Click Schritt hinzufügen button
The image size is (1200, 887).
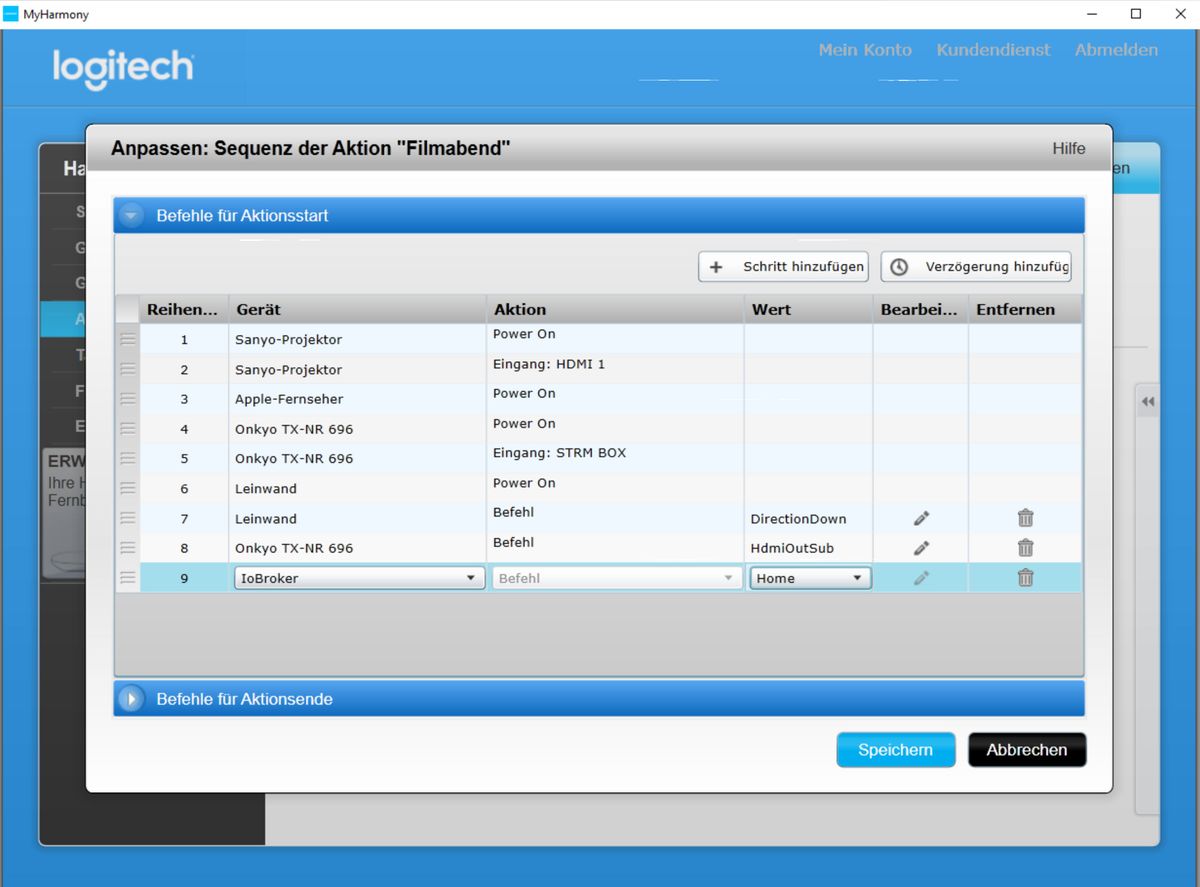coord(783,267)
